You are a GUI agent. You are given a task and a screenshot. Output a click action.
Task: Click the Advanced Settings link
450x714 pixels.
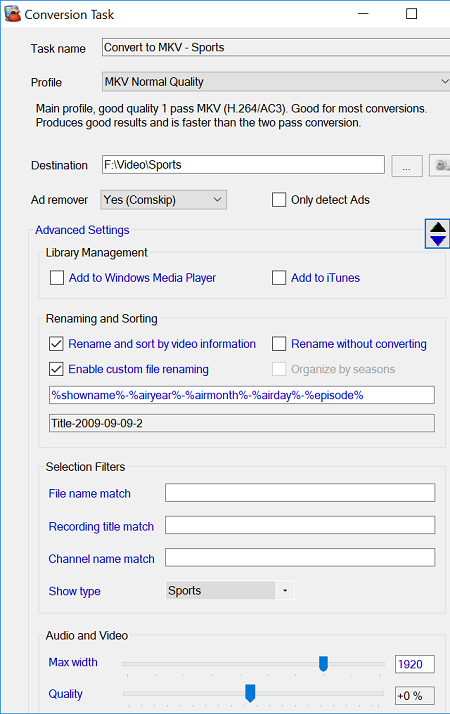[82, 230]
